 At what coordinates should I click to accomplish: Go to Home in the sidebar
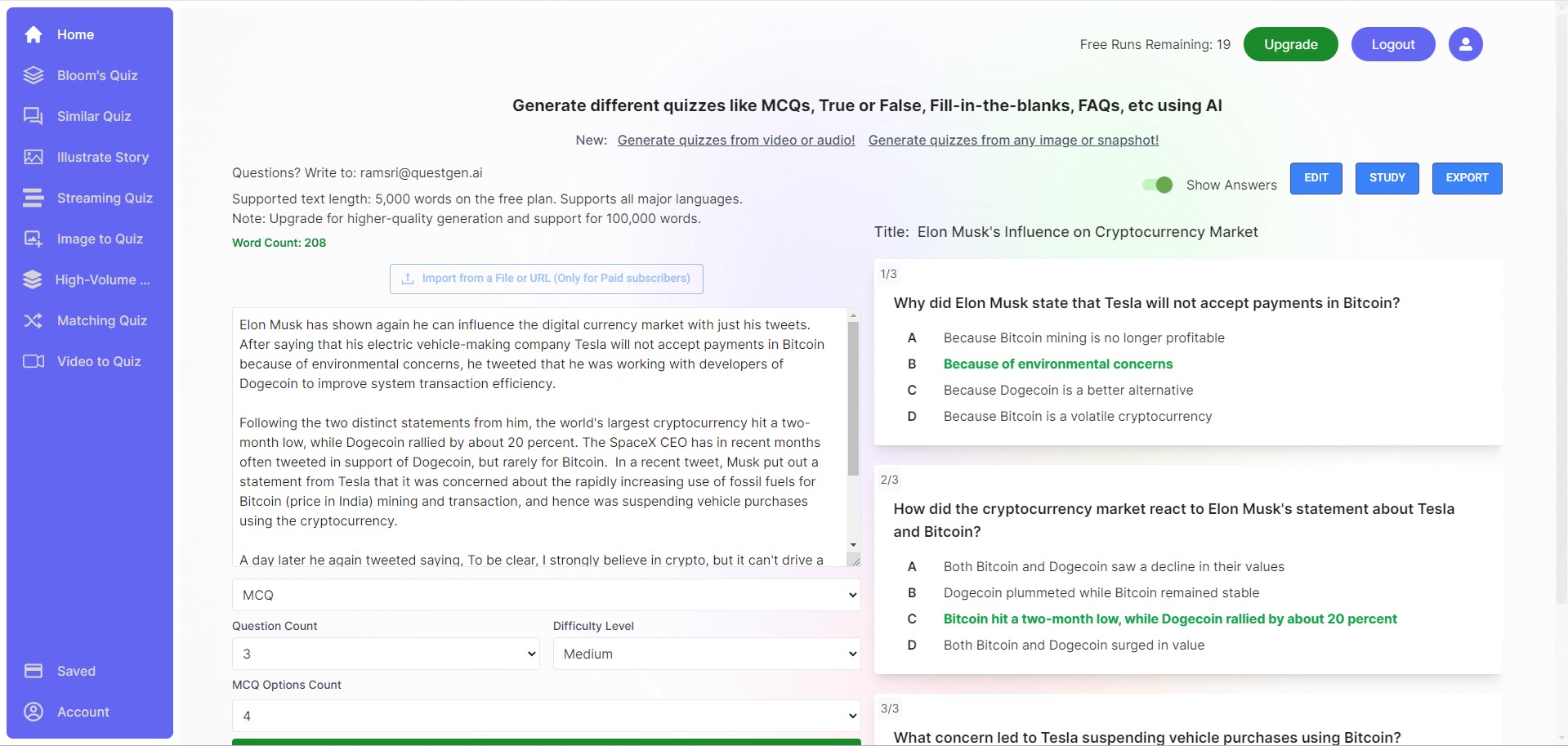point(90,34)
